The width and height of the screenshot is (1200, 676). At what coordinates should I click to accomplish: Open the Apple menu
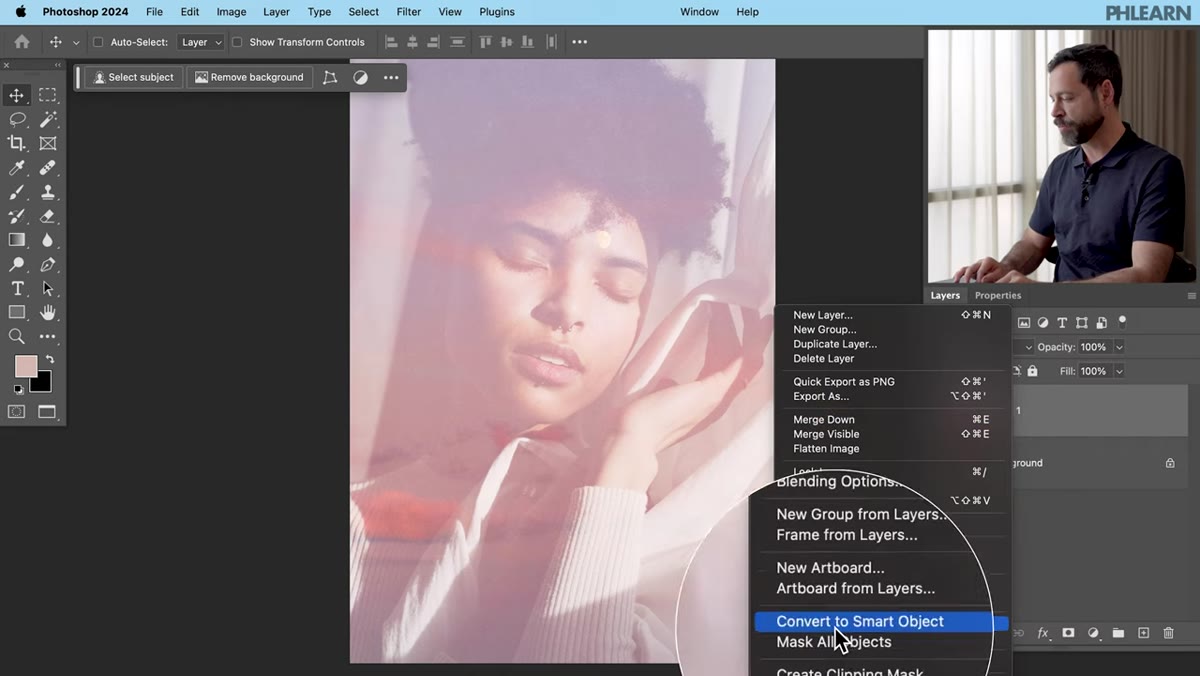(20, 12)
